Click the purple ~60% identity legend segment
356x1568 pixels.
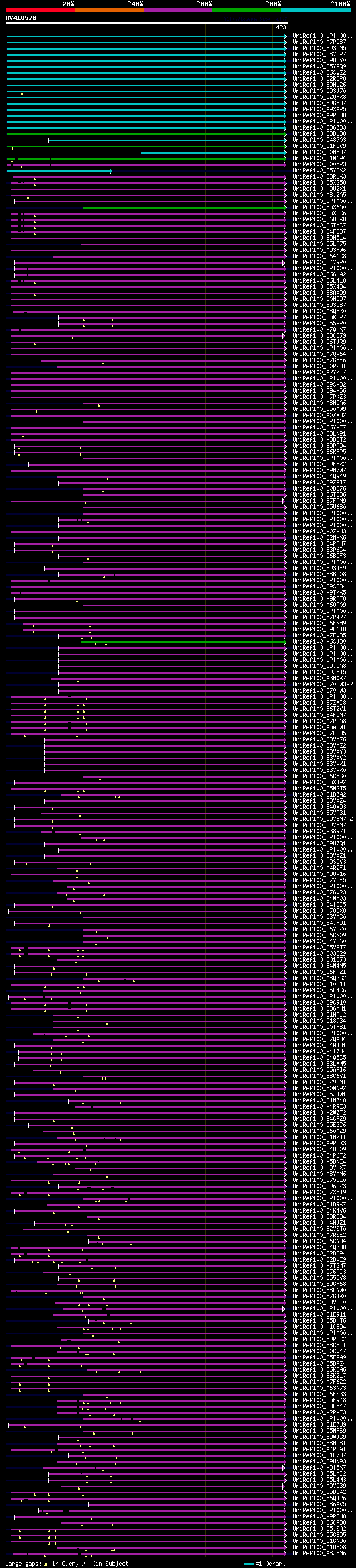tap(179, 10)
